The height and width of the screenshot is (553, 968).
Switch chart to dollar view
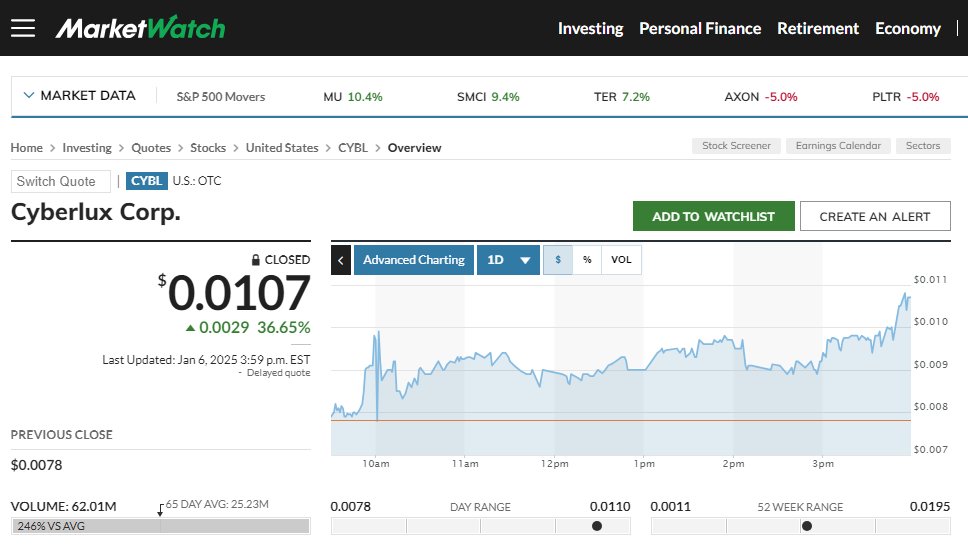pyautogui.click(x=558, y=260)
